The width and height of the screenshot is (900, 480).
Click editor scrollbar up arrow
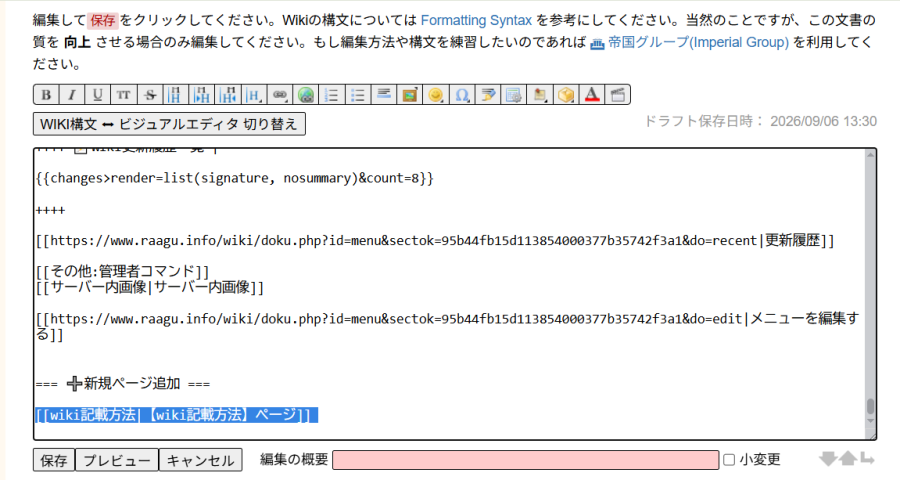coord(871,155)
